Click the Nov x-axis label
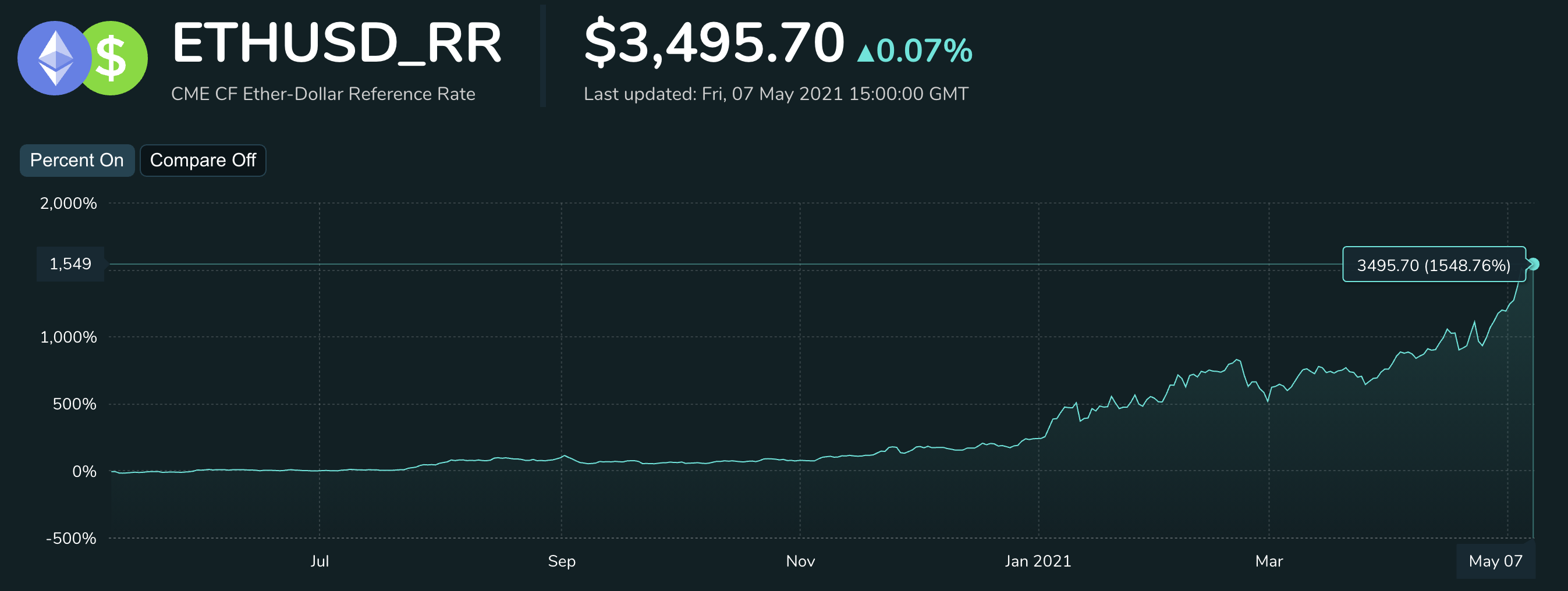The width and height of the screenshot is (1568, 591). (800, 561)
